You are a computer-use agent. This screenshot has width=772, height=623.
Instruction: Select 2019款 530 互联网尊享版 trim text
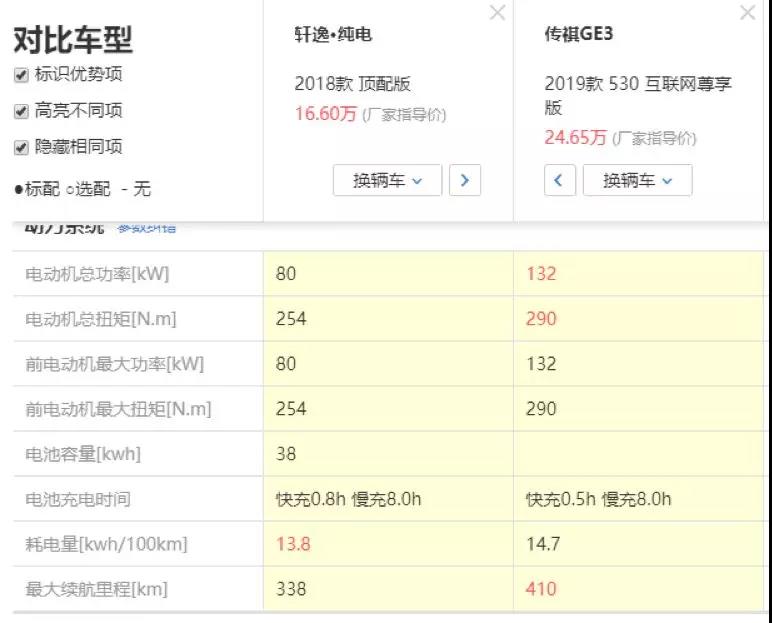coord(637,95)
